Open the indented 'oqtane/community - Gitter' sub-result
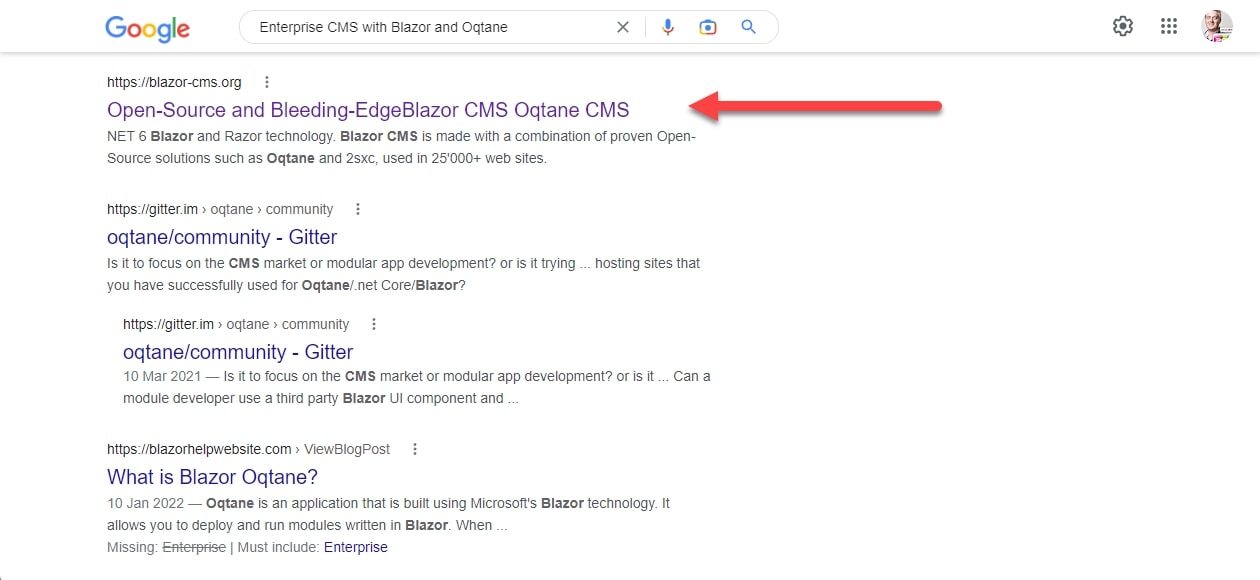The height and width of the screenshot is (580, 1260). coord(238,352)
